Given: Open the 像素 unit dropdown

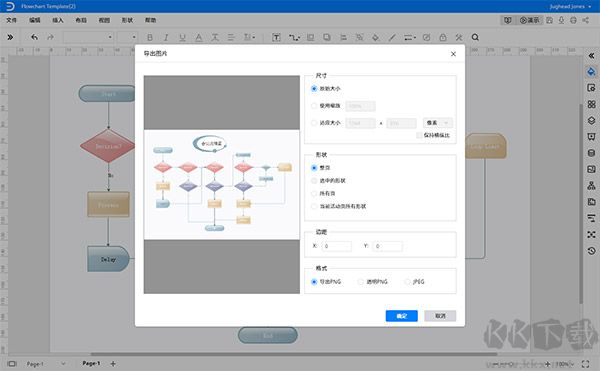Looking at the screenshot, I should [x=438, y=123].
